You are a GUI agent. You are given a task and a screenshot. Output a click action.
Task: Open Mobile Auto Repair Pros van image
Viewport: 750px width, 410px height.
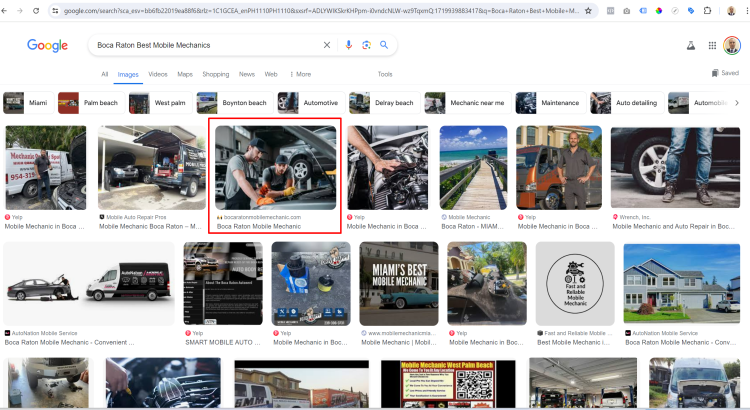pos(152,167)
